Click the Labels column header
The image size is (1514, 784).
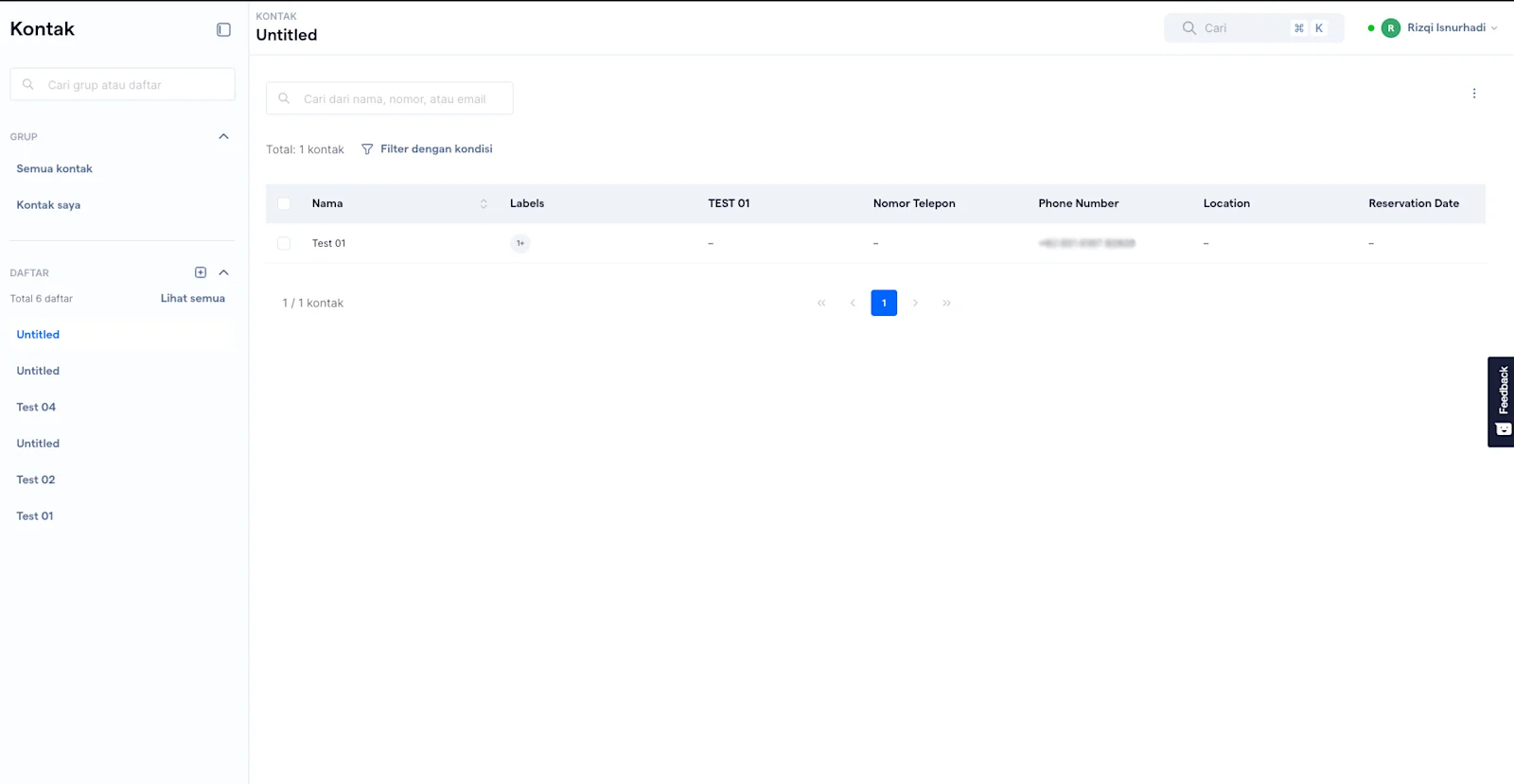[527, 203]
